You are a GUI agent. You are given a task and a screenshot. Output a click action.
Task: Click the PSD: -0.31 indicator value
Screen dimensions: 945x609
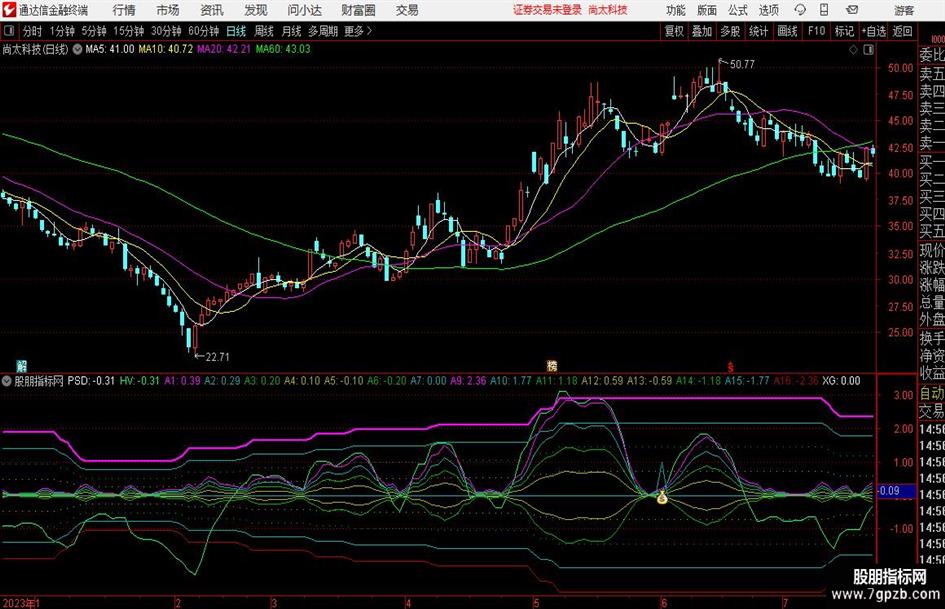[x=91, y=380]
